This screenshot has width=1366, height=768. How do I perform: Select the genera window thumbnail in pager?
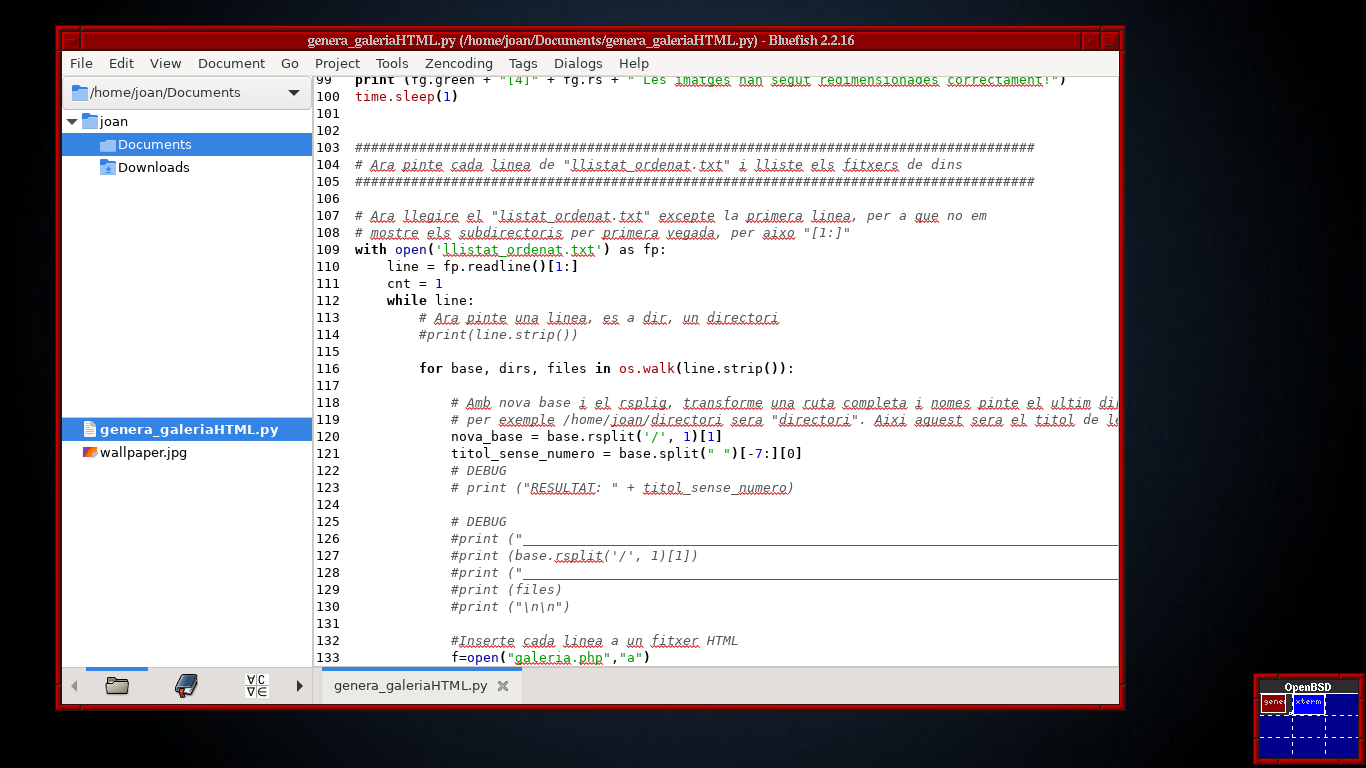pos(1274,703)
